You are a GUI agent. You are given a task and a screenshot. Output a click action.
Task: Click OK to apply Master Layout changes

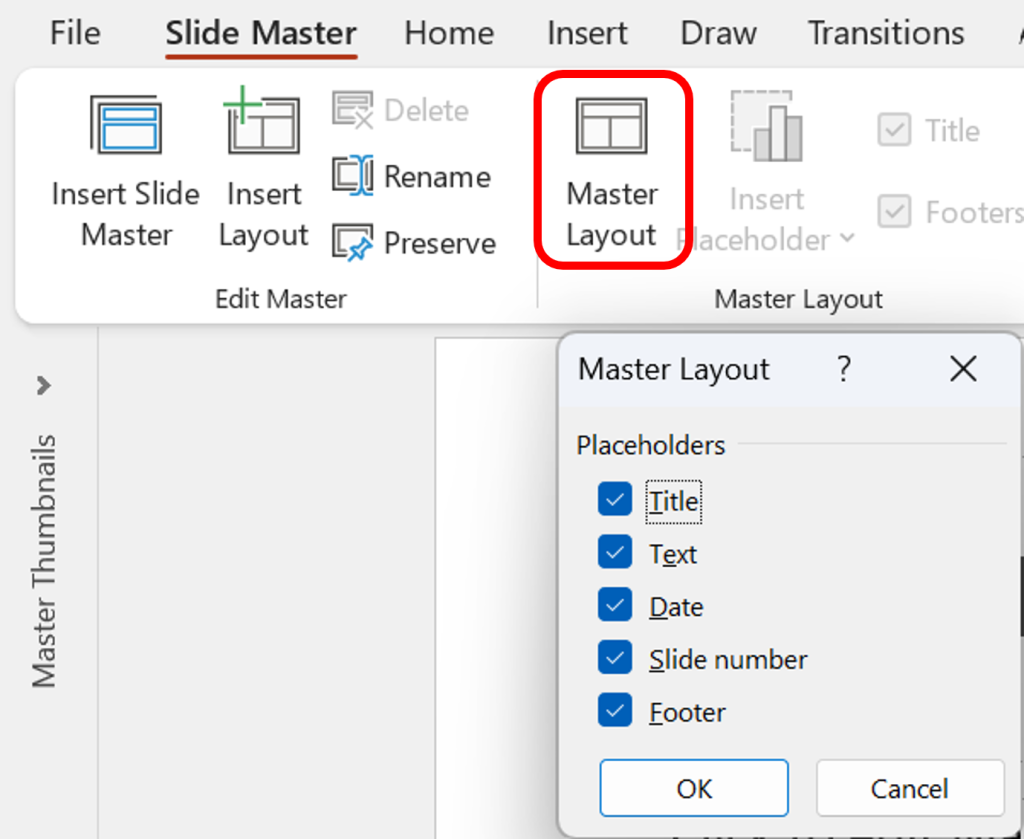(694, 789)
